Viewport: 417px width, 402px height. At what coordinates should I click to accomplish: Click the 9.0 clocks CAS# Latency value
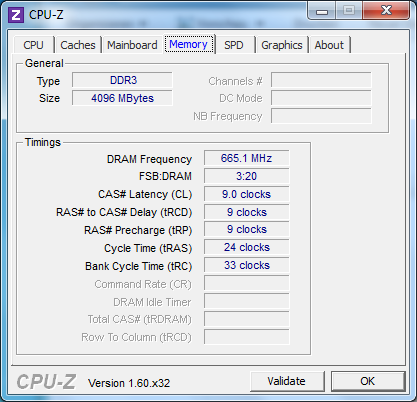(x=247, y=194)
